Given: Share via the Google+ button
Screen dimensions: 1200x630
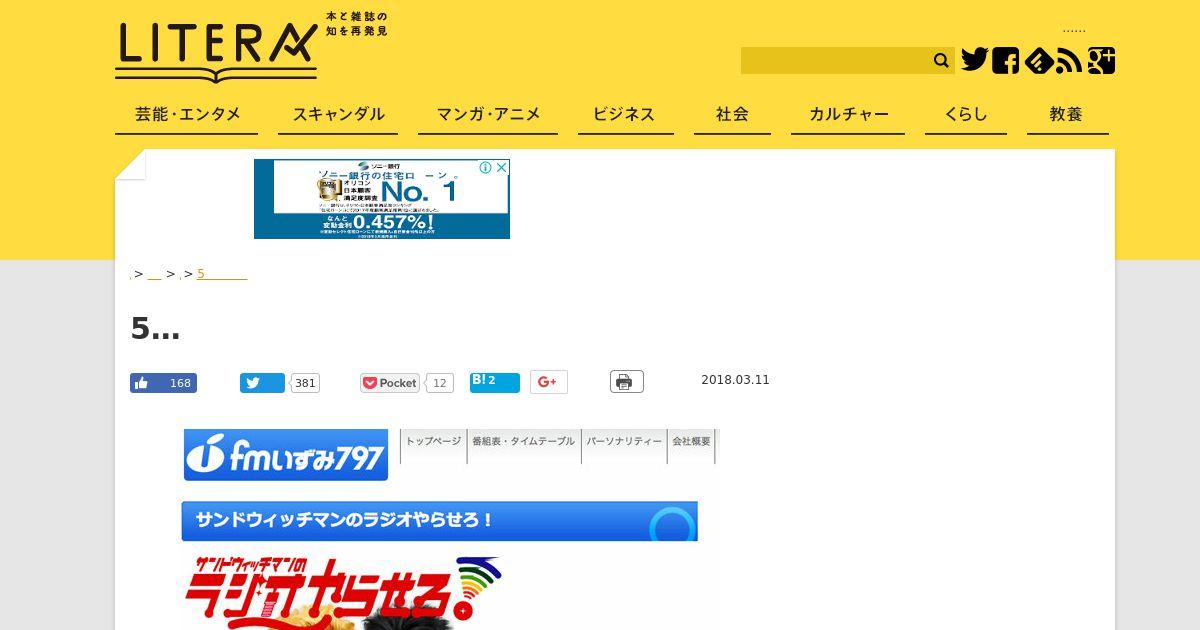Looking at the screenshot, I should point(549,382).
